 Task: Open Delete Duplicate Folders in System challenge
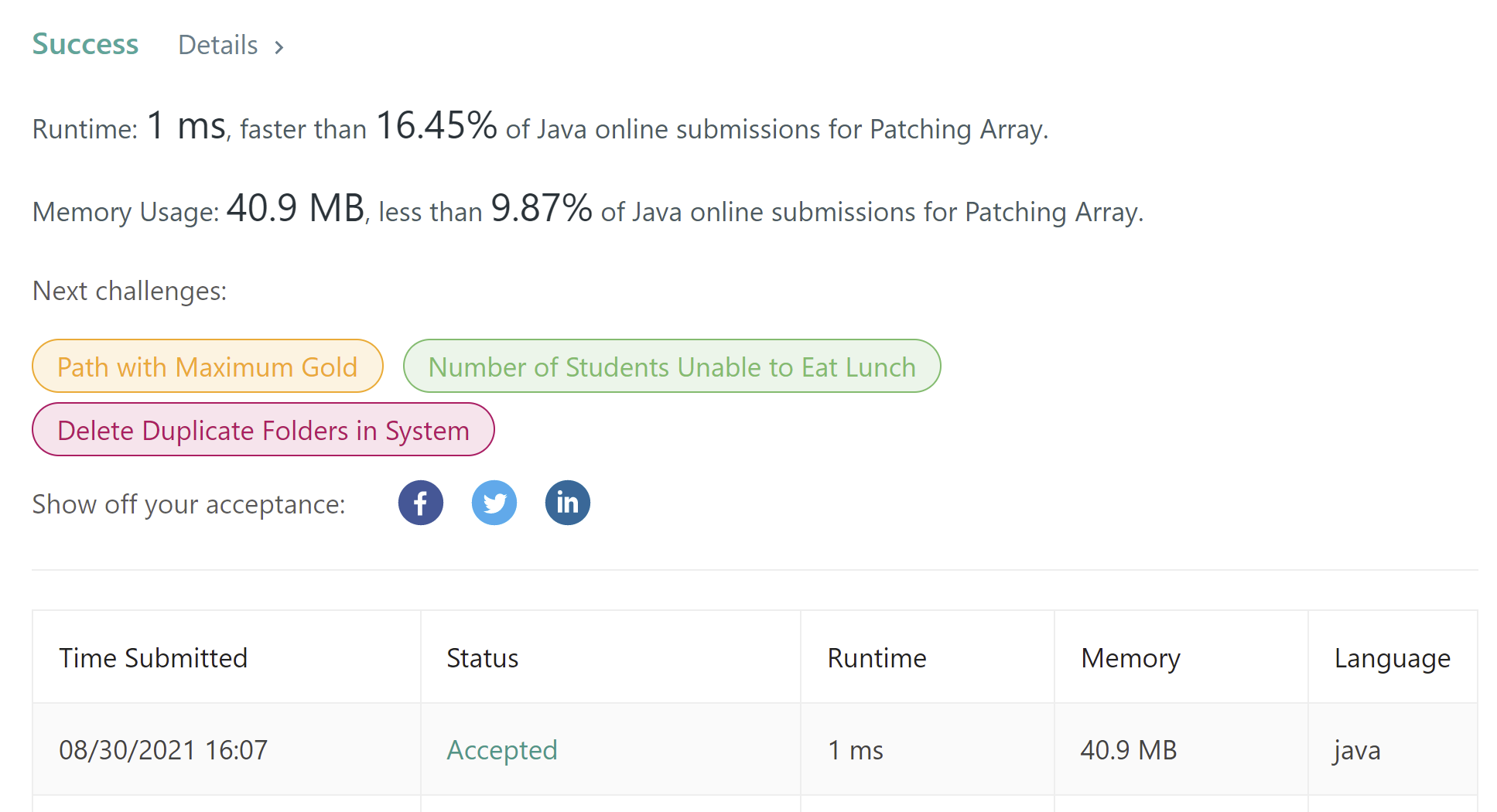[x=263, y=429]
